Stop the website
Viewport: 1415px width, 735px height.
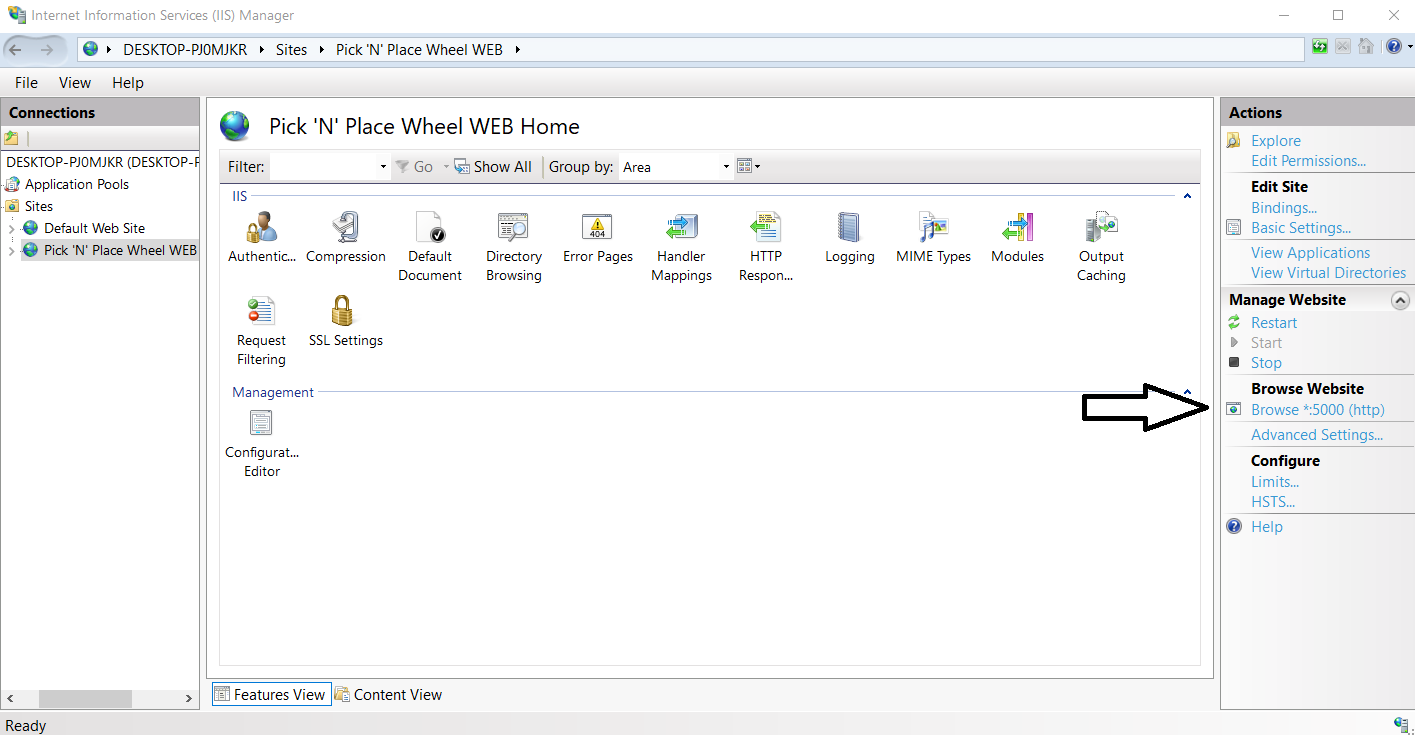coord(1266,363)
